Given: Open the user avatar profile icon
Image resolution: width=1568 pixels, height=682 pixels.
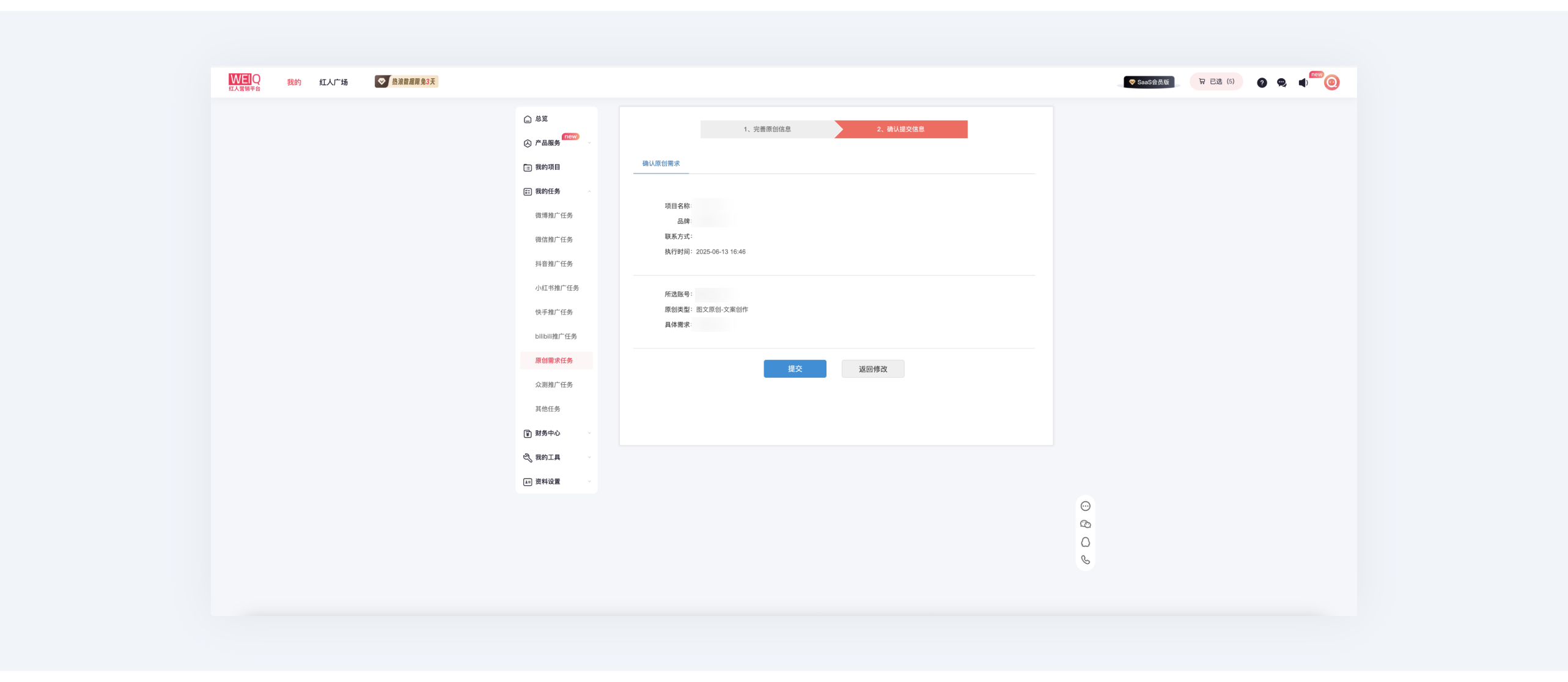Looking at the screenshot, I should pyautogui.click(x=1331, y=82).
